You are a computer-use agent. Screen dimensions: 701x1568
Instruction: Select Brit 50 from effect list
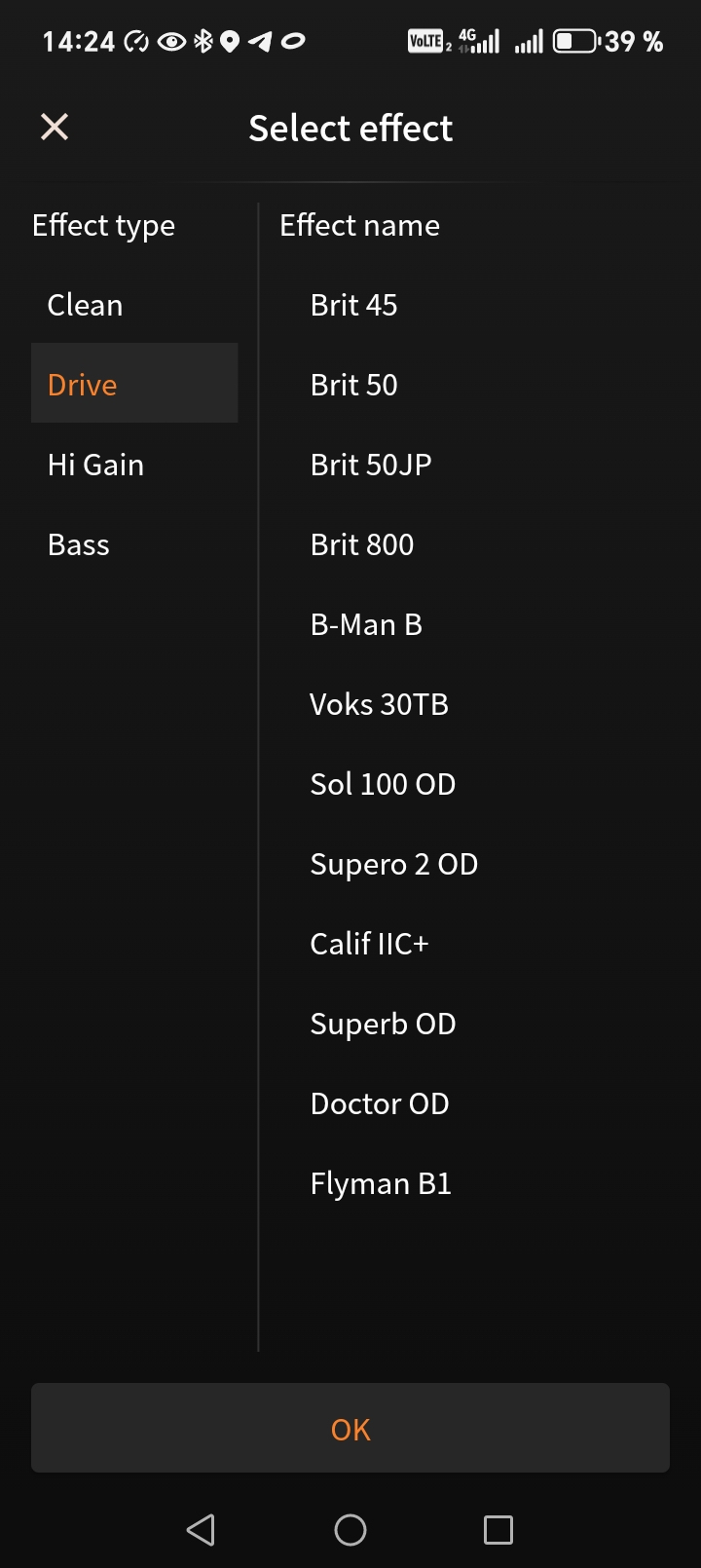pos(353,385)
